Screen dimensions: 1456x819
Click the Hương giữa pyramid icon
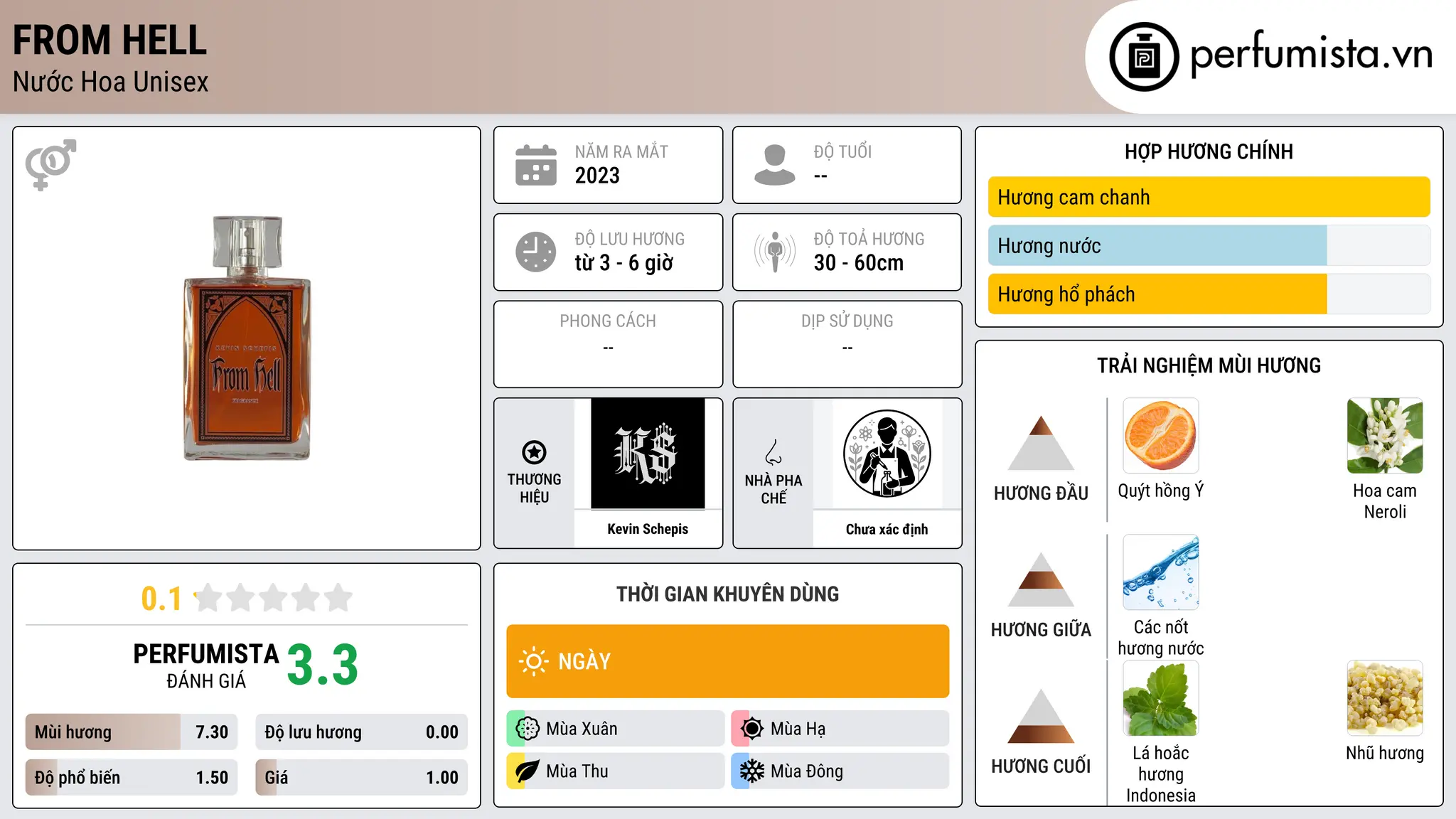pyautogui.click(x=1041, y=579)
